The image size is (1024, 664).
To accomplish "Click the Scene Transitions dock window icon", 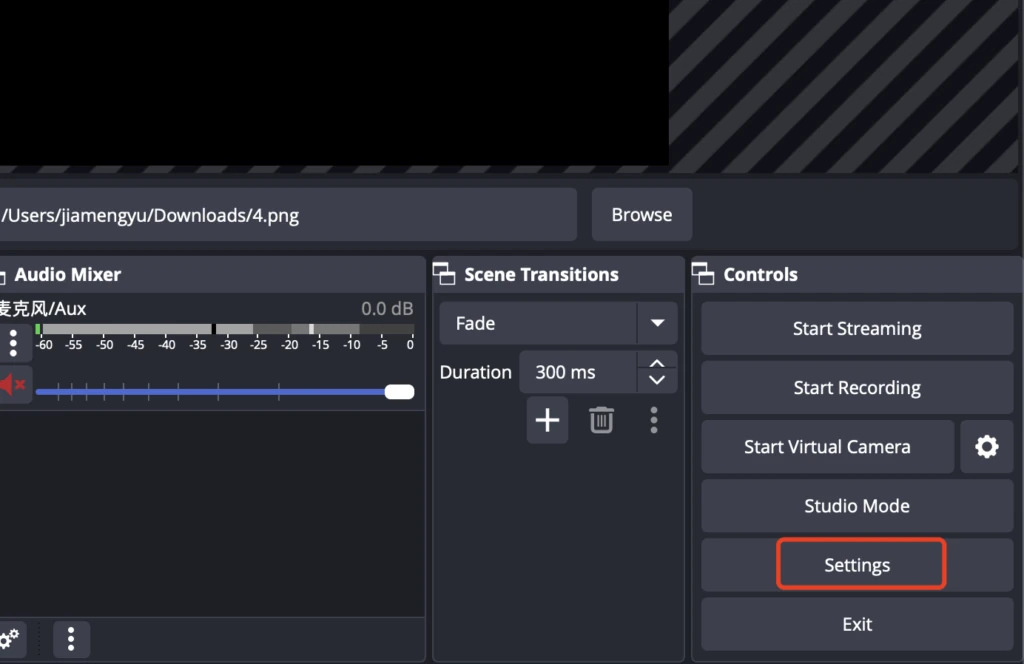I will click(445, 275).
